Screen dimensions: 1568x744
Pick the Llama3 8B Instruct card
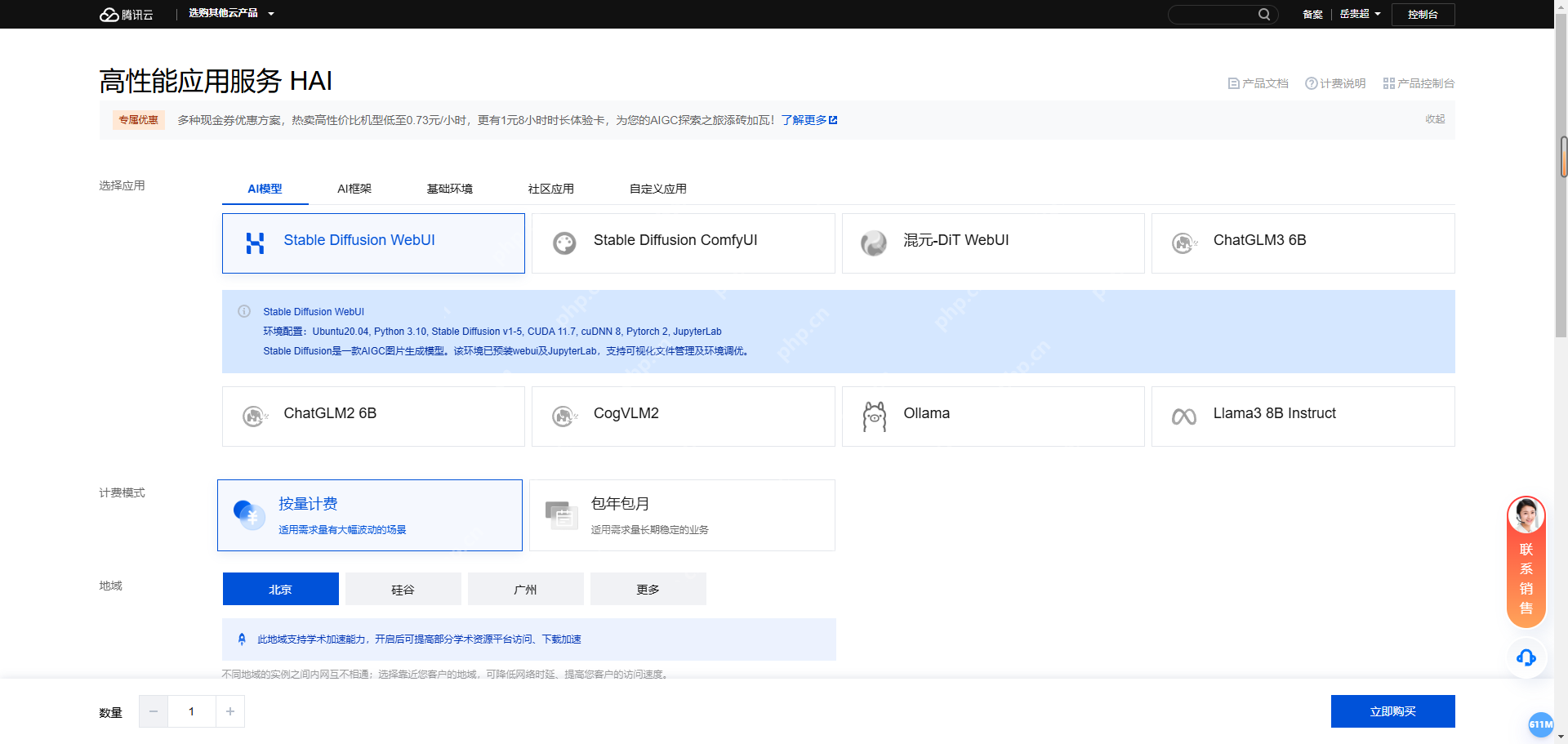1303,417
